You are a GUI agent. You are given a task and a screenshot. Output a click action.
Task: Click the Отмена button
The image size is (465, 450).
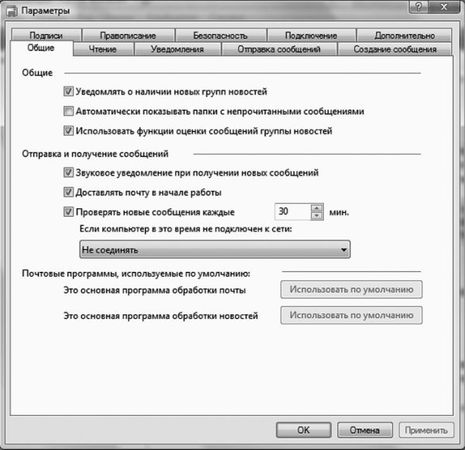tap(365, 430)
